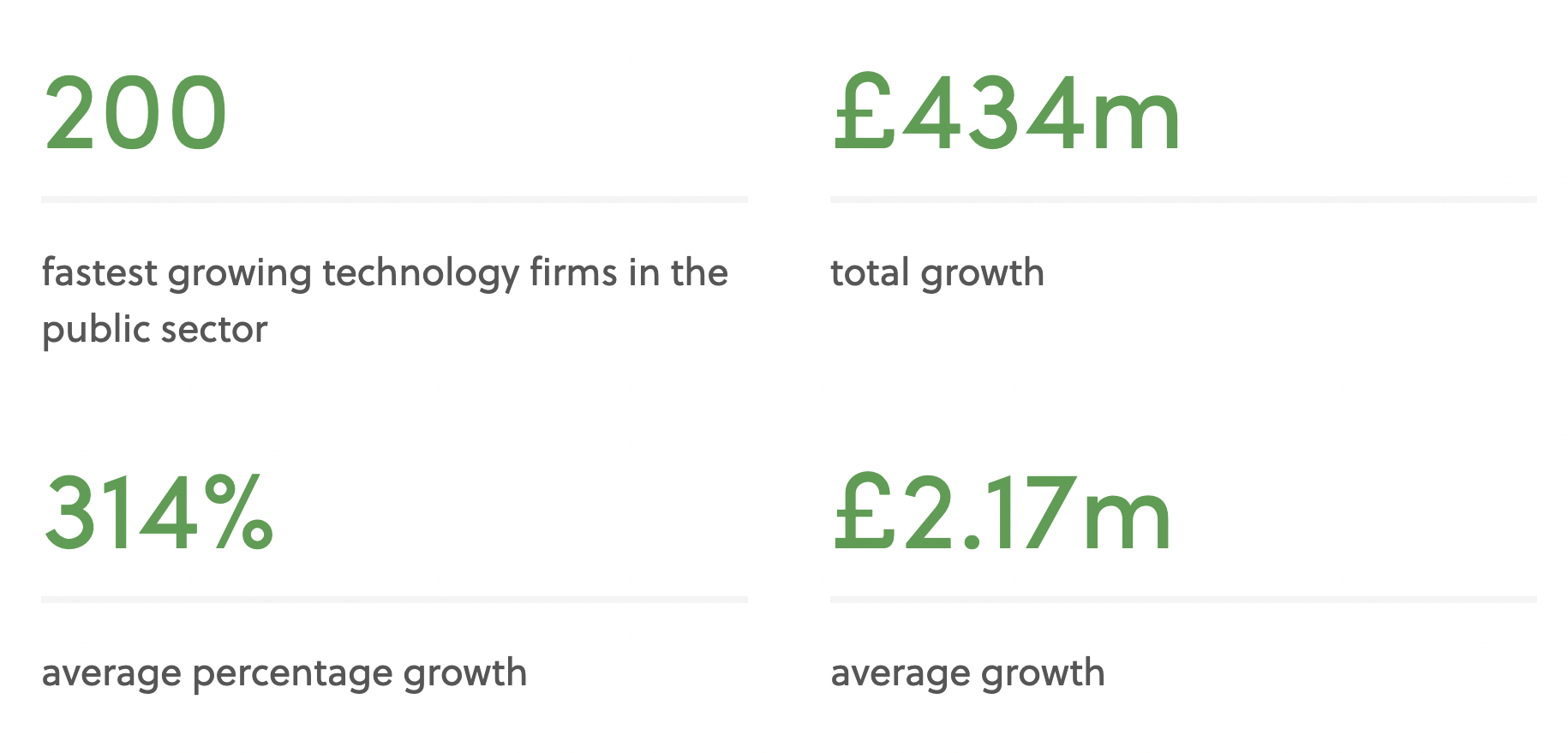Click the pound symbol in £2.17m

[864, 511]
